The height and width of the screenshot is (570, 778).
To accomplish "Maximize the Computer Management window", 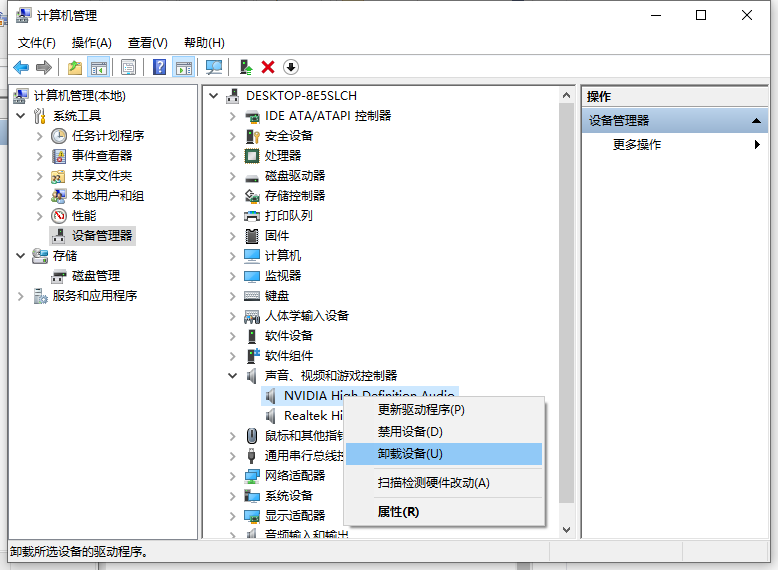I will (x=701, y=15).
